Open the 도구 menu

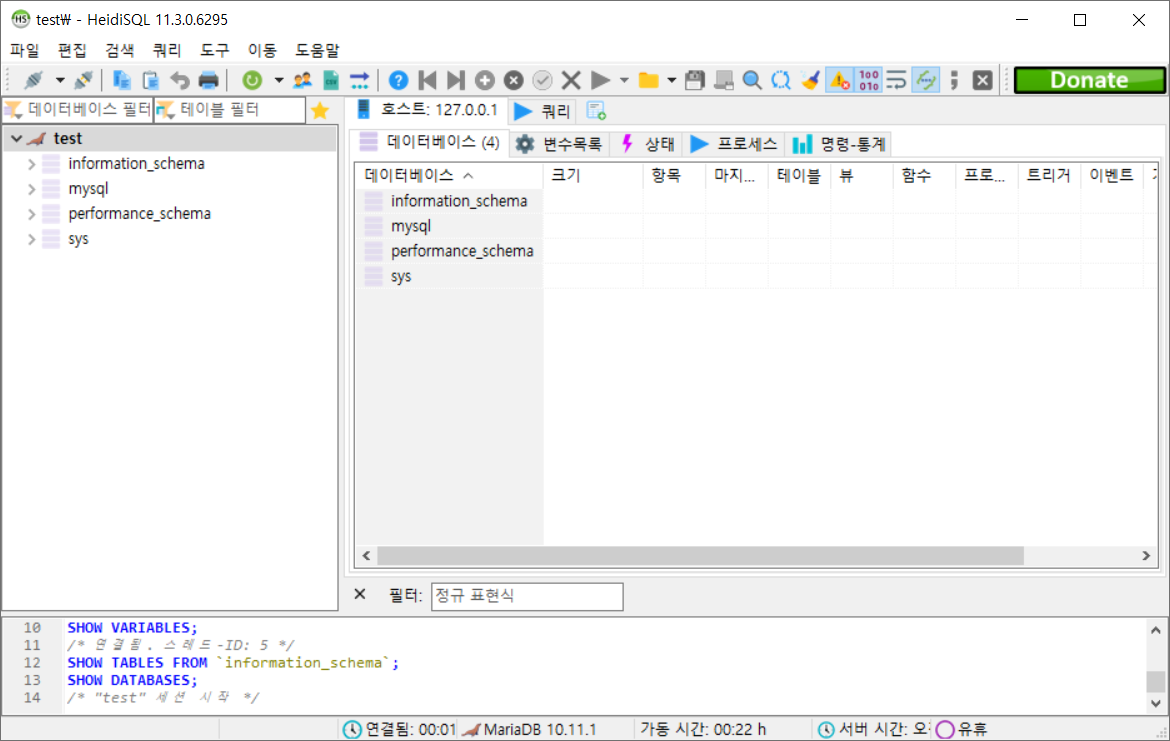coord(215,50)
